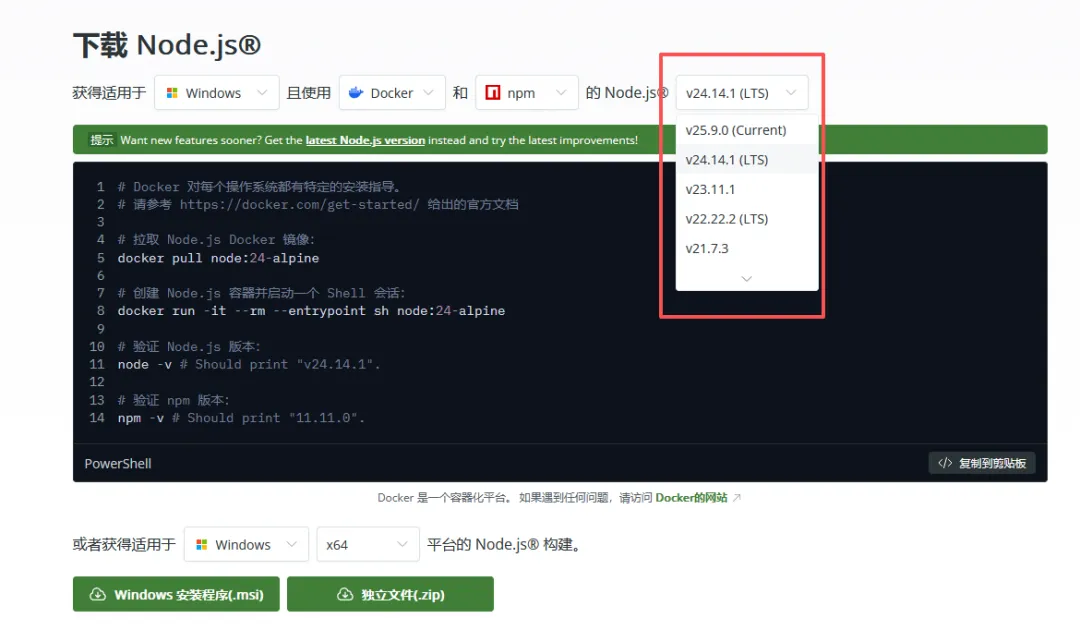The width and height of the screenshot is (1080, 630).
Task: Open the prebuilt platform Windows dropdown
Action: pos(246,545)
